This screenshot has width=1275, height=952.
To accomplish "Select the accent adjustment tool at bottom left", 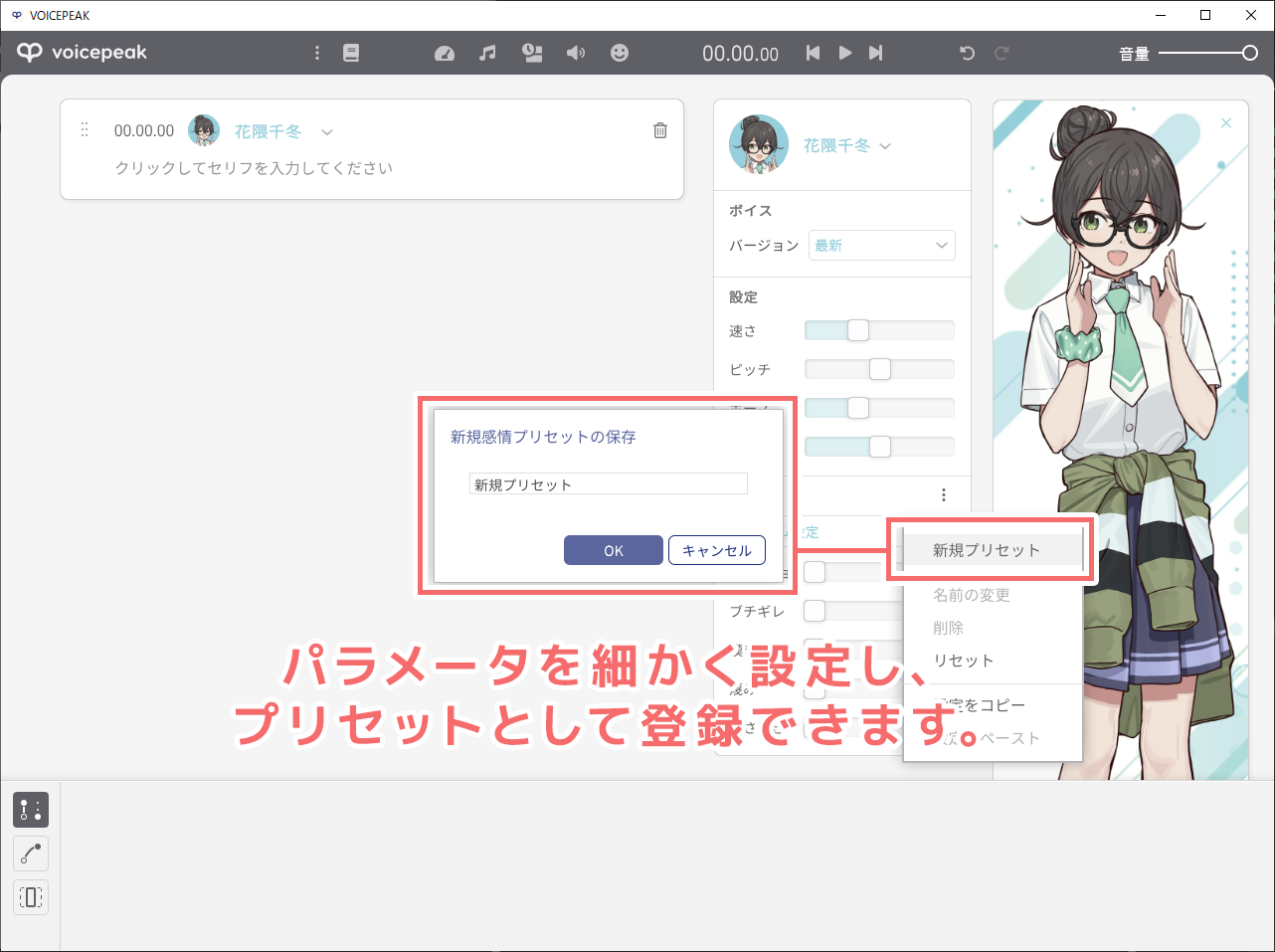I will point(31,810).
